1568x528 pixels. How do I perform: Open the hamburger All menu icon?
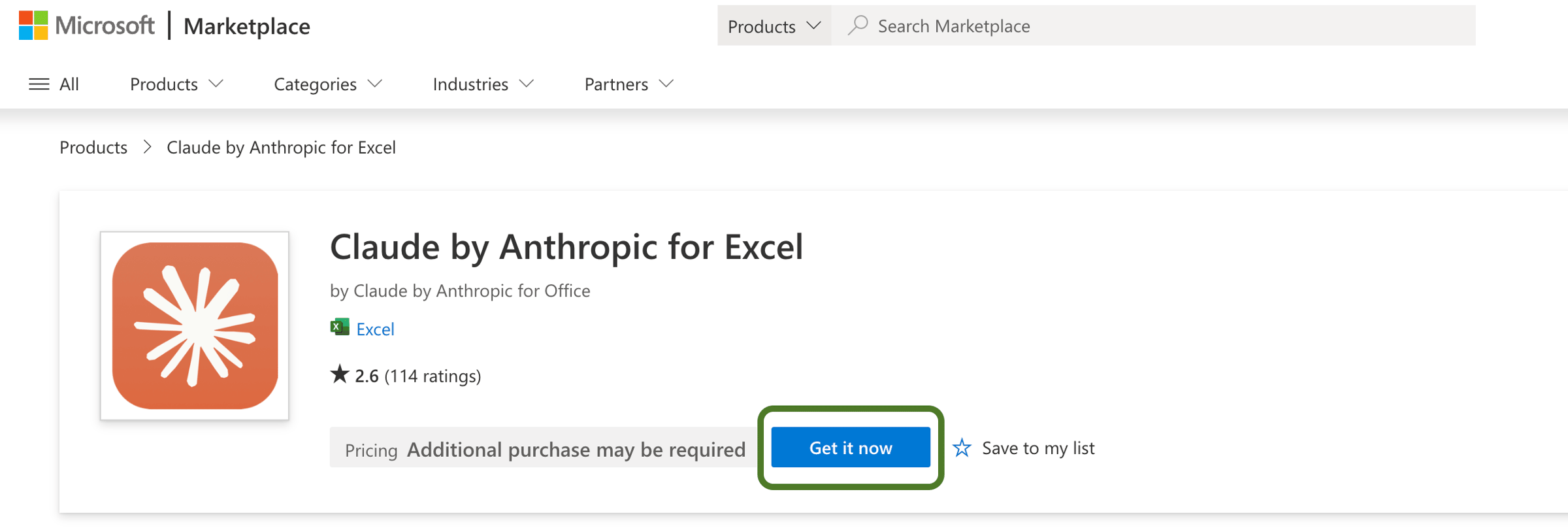pos(39,84)
